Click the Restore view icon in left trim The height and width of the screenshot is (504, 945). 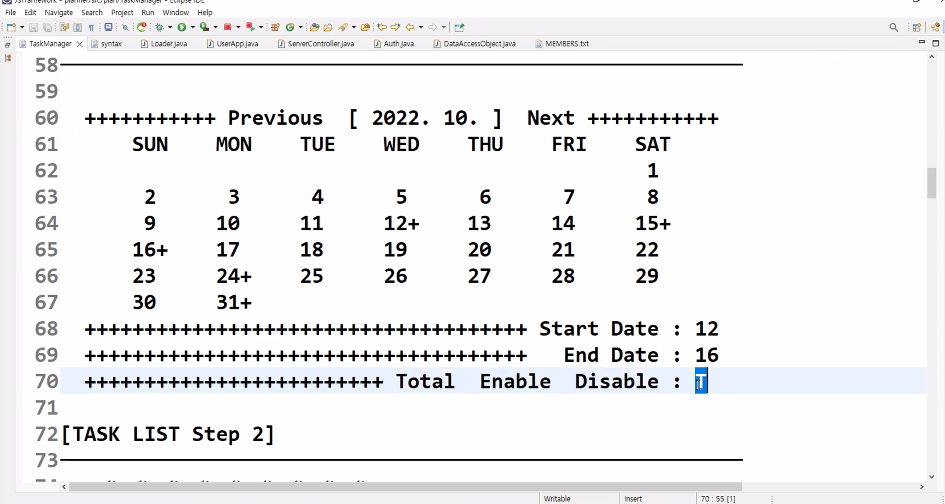(7, 45)
